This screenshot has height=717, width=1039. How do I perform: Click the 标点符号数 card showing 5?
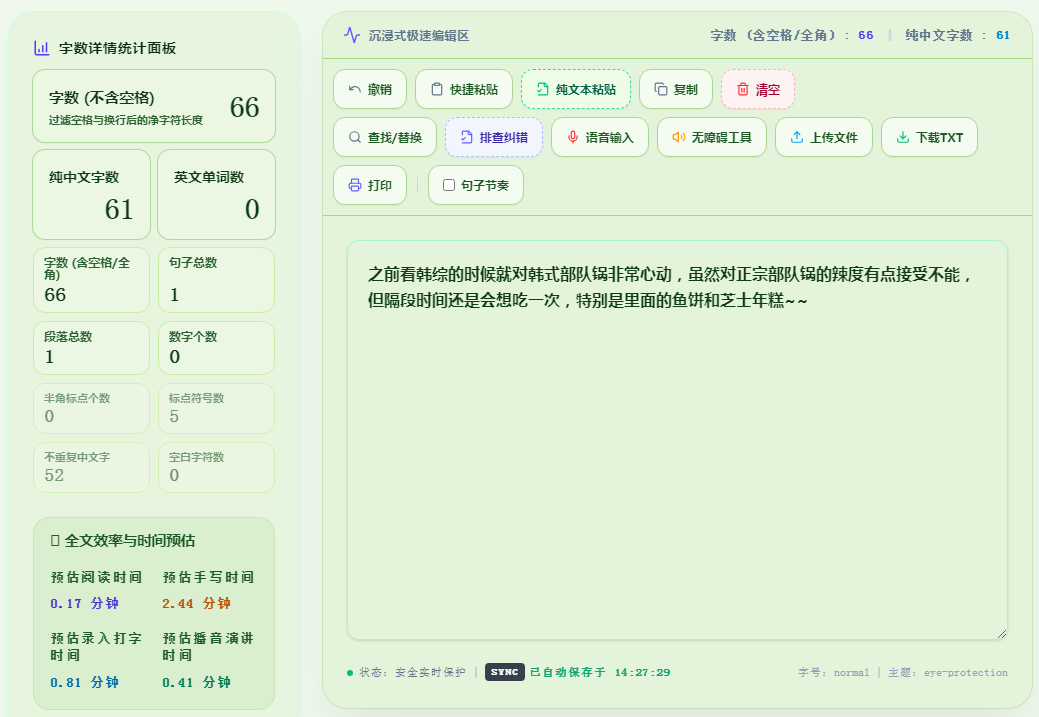click(216, 408)
